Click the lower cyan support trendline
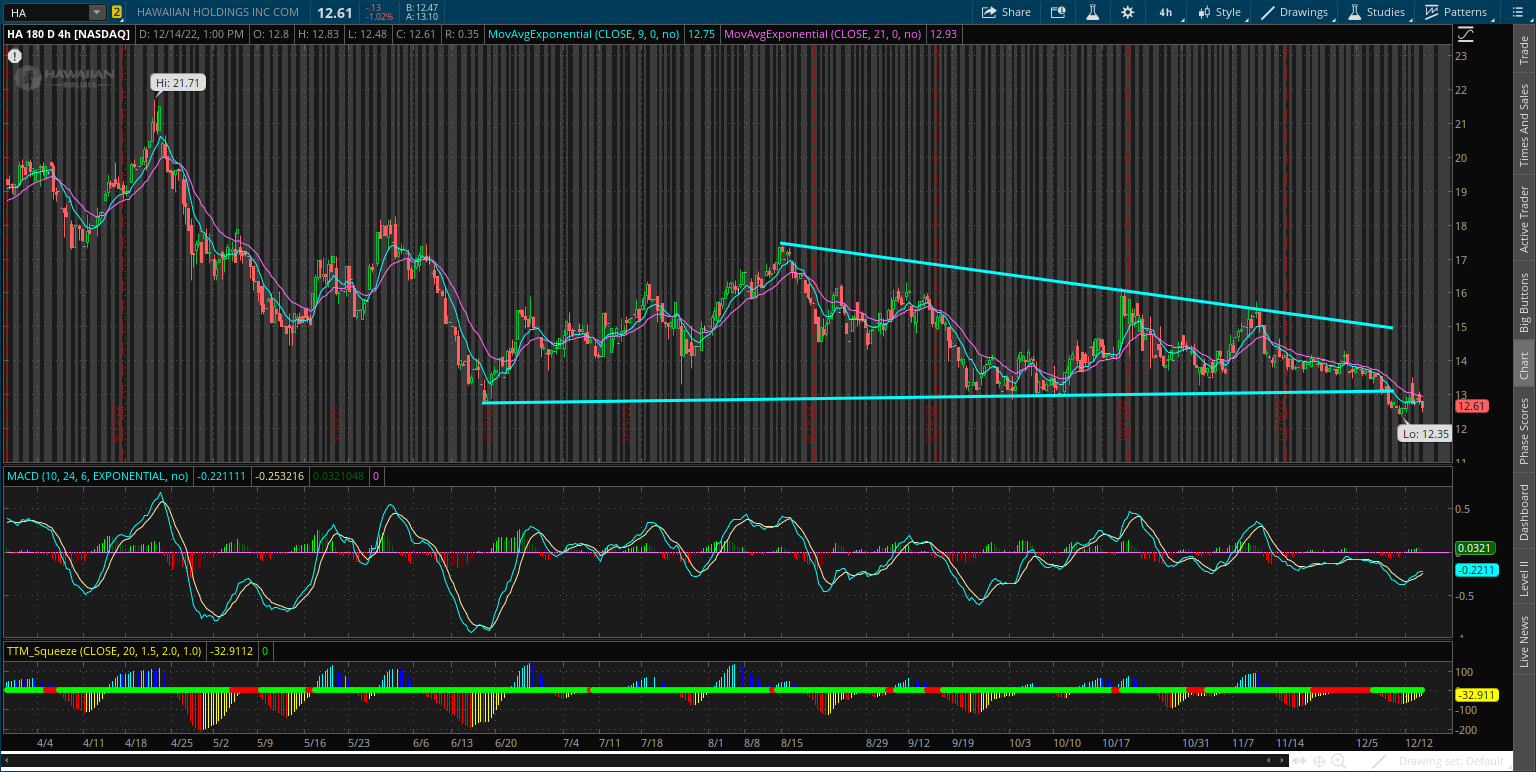 point(937,397)
